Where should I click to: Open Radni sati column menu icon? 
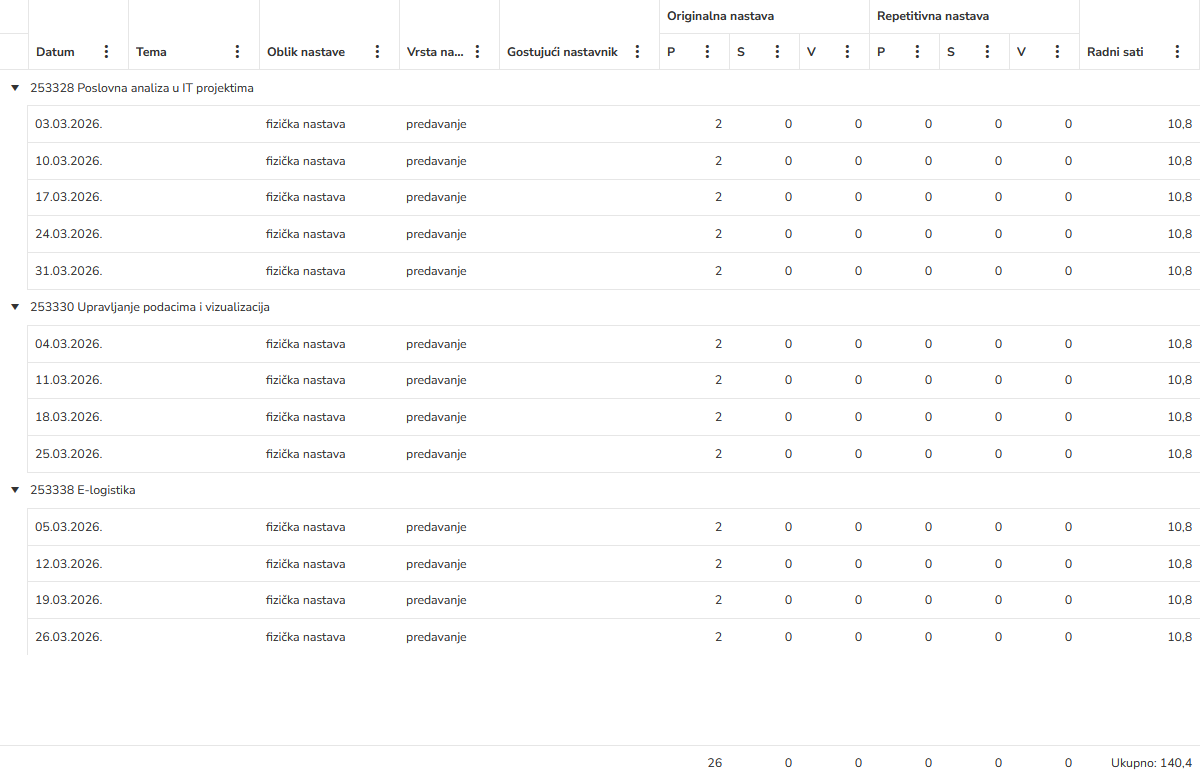(1177, 52)
